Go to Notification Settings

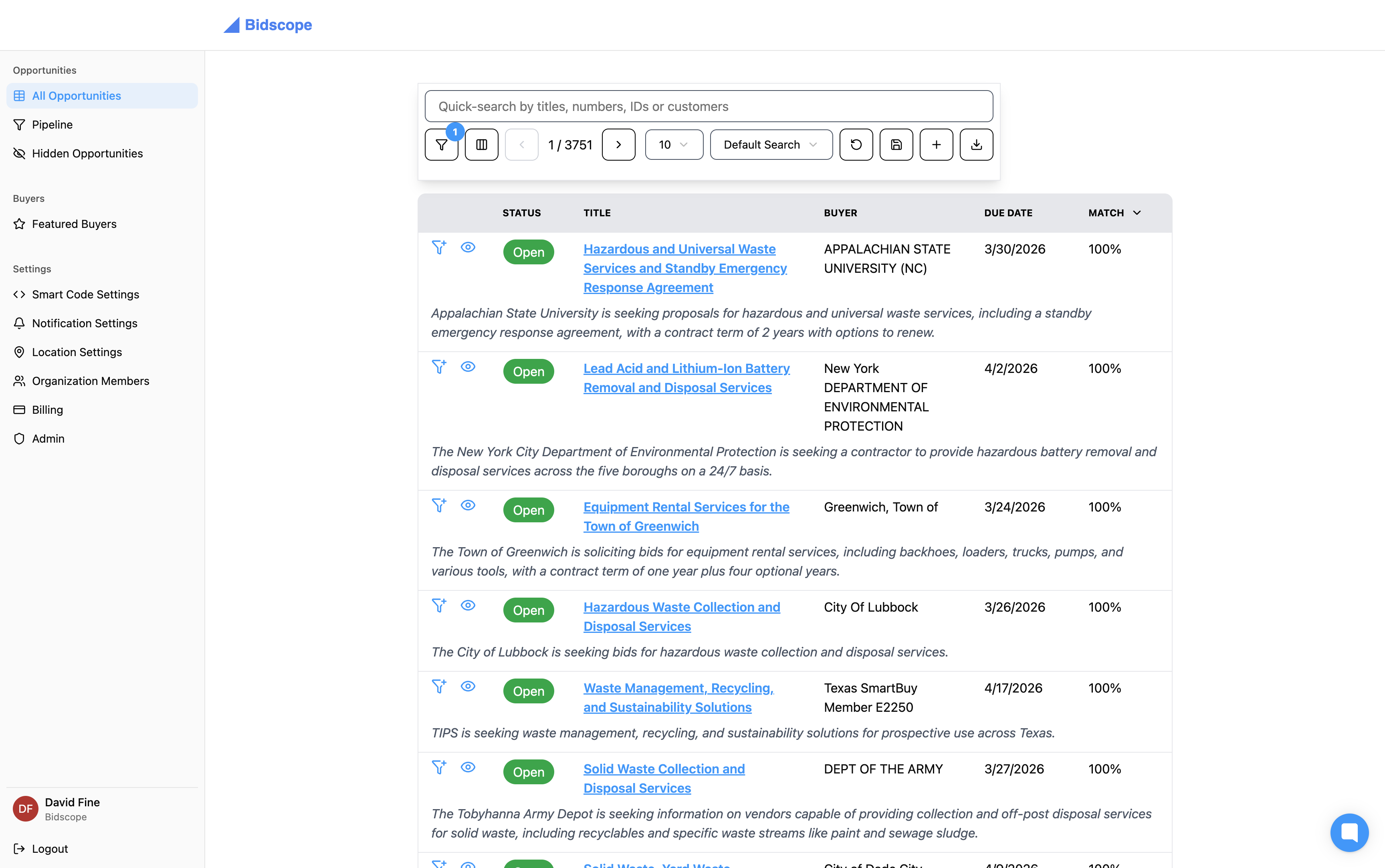click(x=85, y=323)
